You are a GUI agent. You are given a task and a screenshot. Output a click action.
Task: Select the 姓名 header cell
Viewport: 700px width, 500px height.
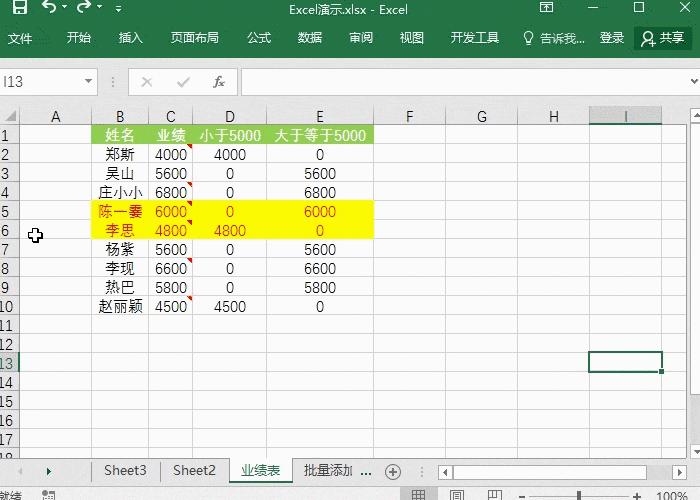coord(120,135)
